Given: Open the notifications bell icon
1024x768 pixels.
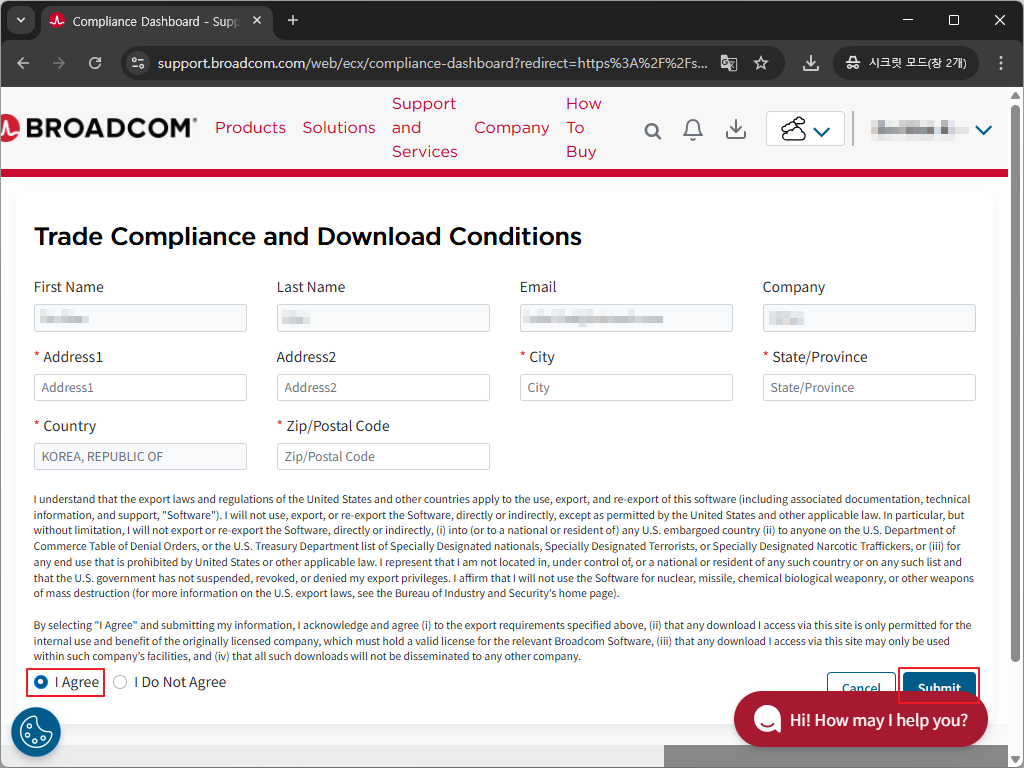Looking at the screenshot, I should pos(693,130).
